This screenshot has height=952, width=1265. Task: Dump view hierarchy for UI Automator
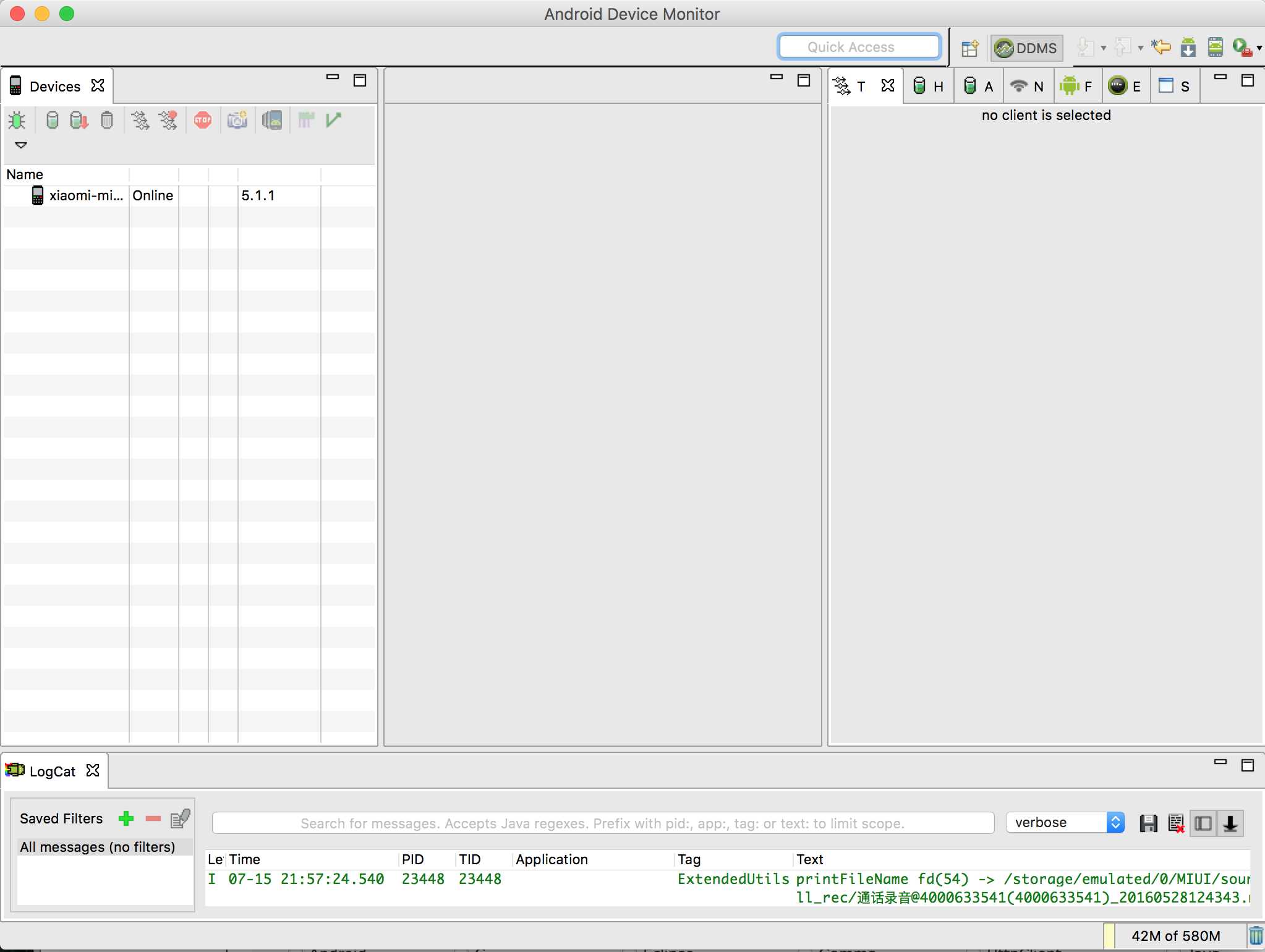pyautogui.click(x=271, y=120)
